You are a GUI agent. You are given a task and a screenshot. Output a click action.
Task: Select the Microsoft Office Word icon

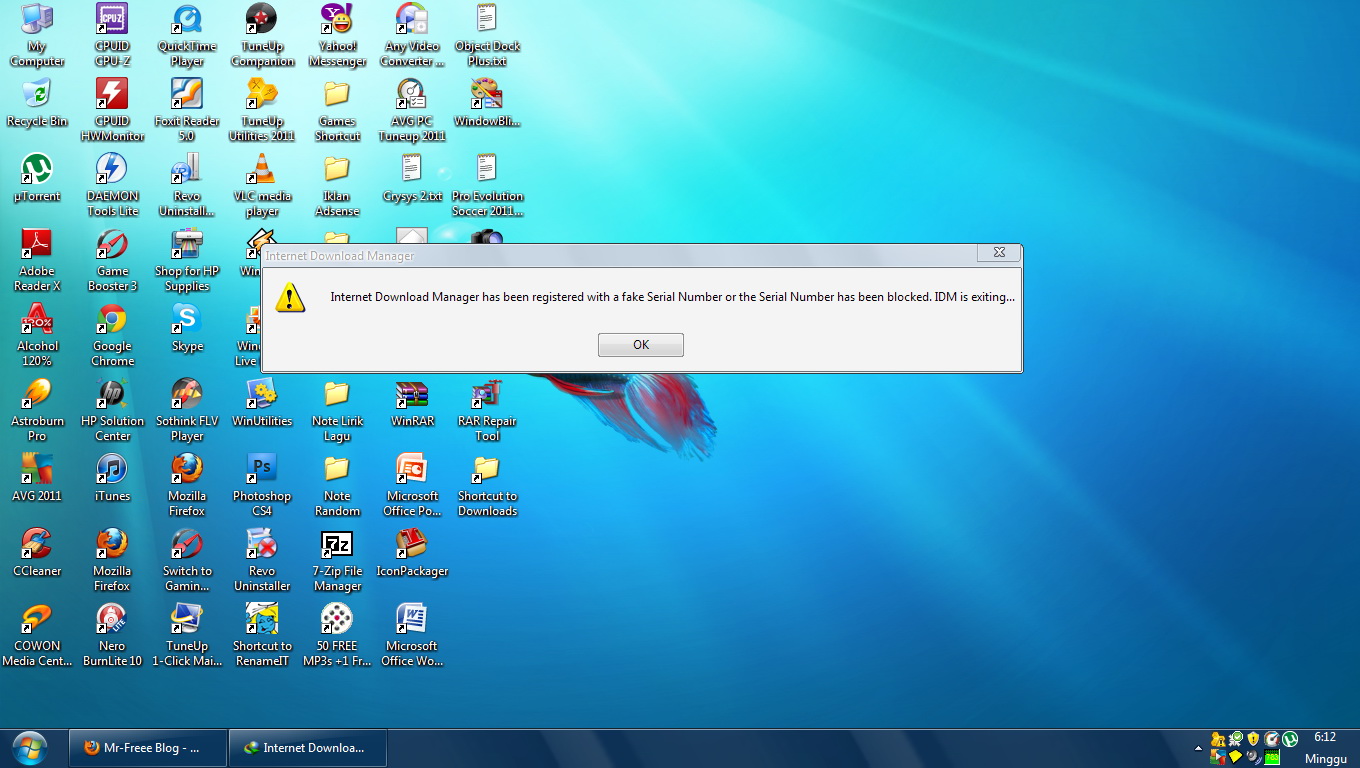412,635
